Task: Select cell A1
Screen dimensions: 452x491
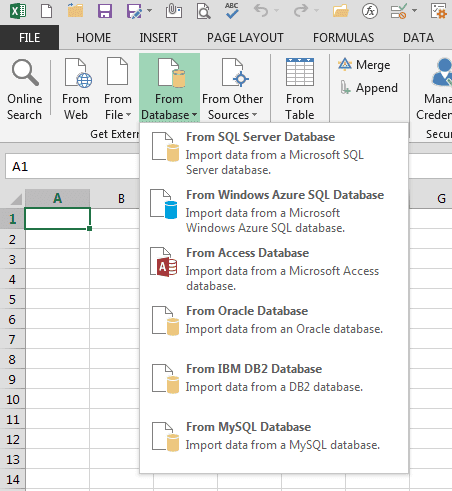Action: coord(57,219)
